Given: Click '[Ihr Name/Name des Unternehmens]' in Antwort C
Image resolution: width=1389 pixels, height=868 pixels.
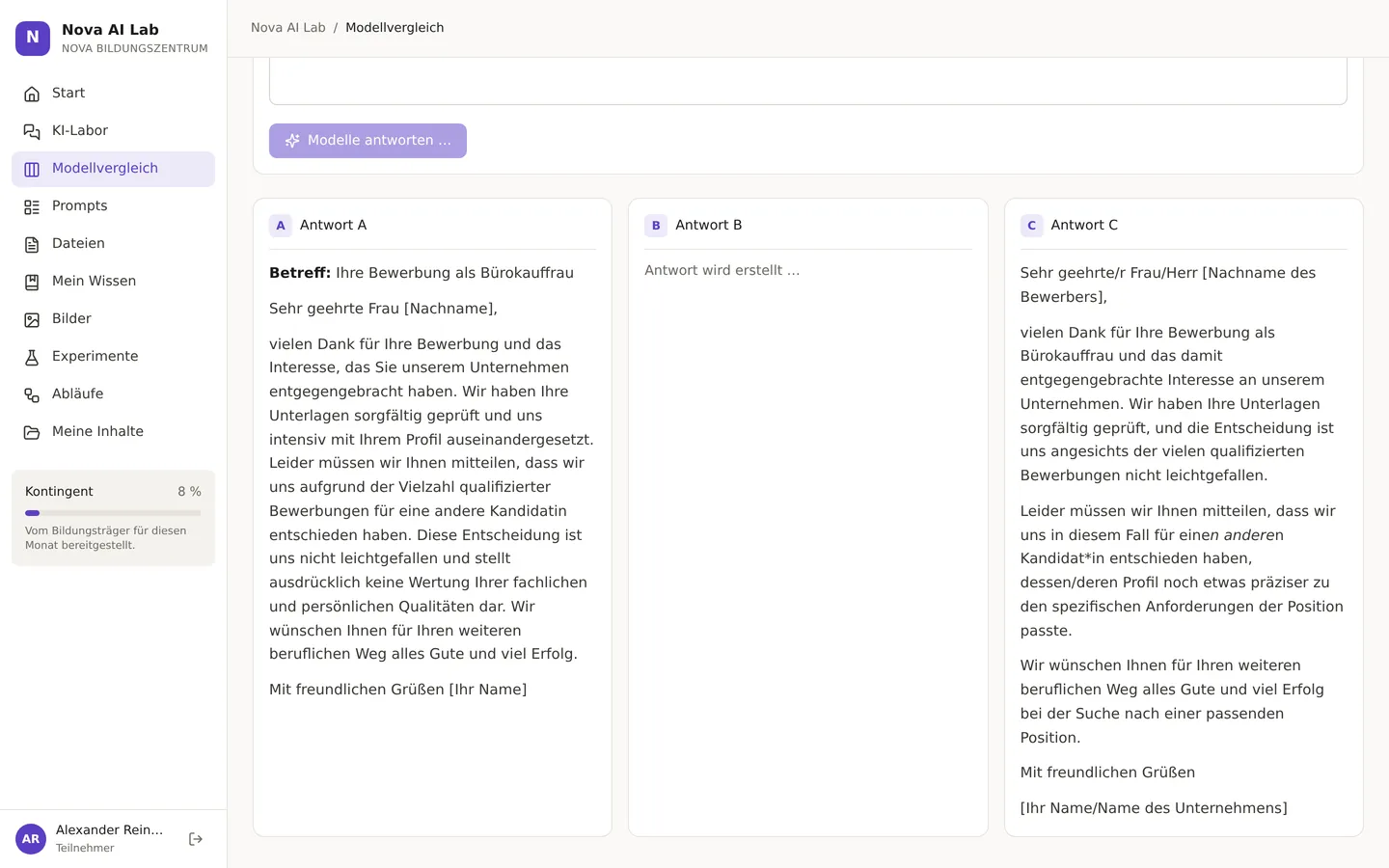Looking at the screenshot, I should [1154, 808].
